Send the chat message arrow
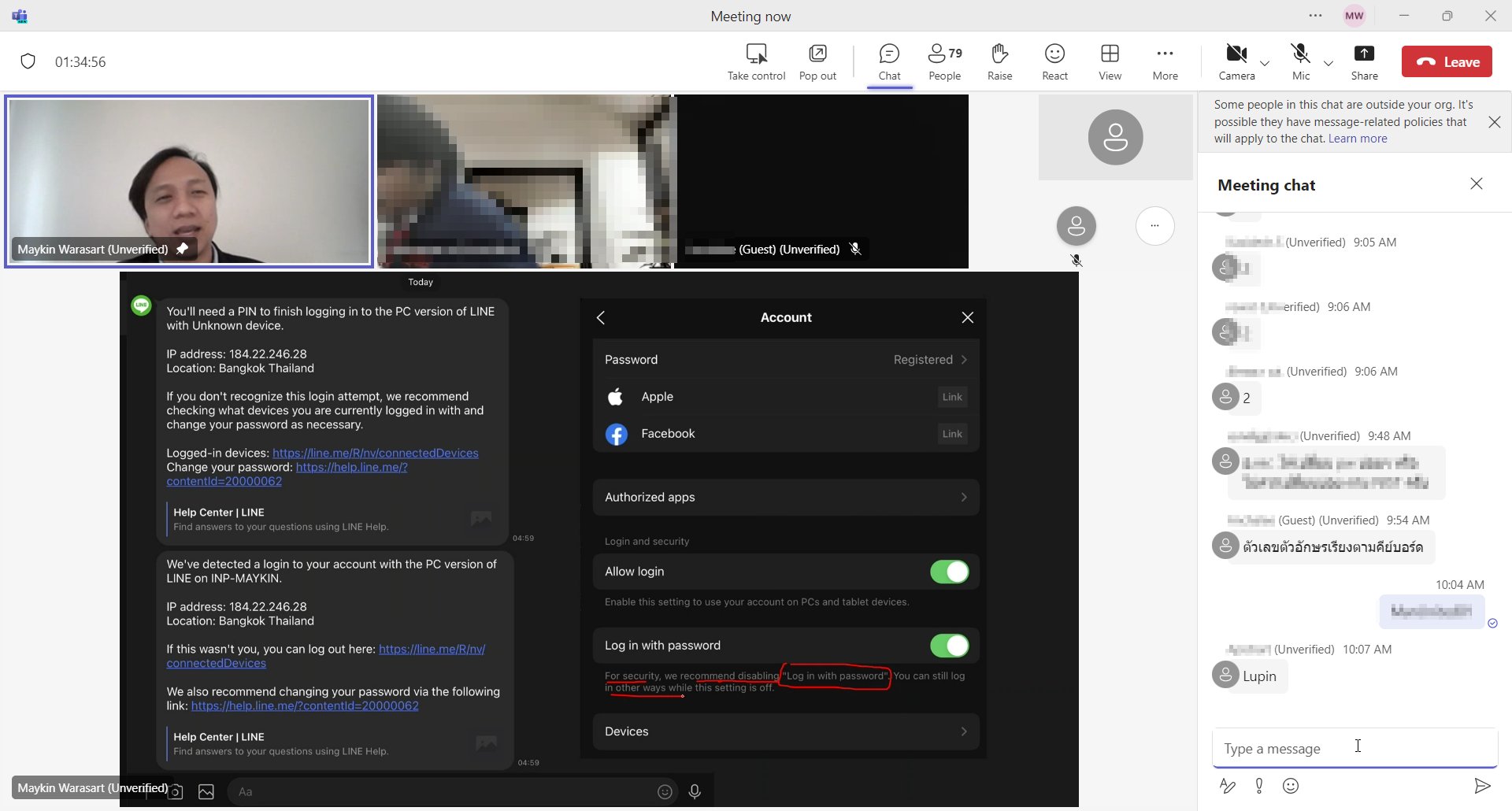Viewport: 1512px width, 811px height. [x=1482, y=786]
